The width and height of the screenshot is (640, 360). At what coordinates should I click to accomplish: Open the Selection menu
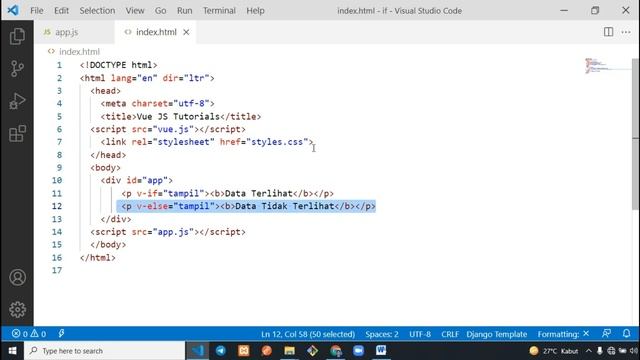97,11
